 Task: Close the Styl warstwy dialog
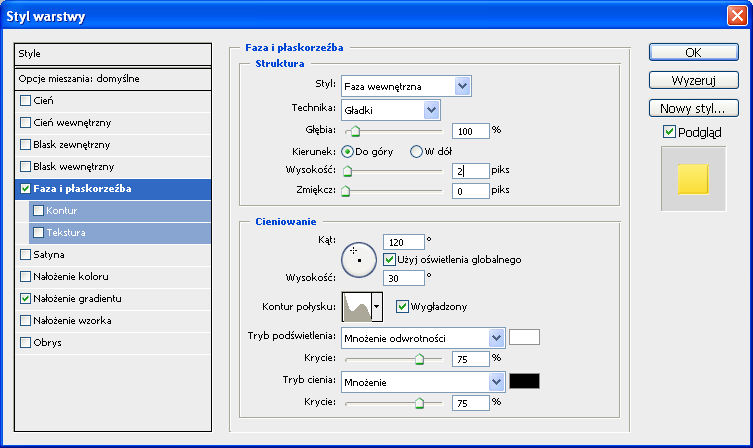tap(738, 15)
